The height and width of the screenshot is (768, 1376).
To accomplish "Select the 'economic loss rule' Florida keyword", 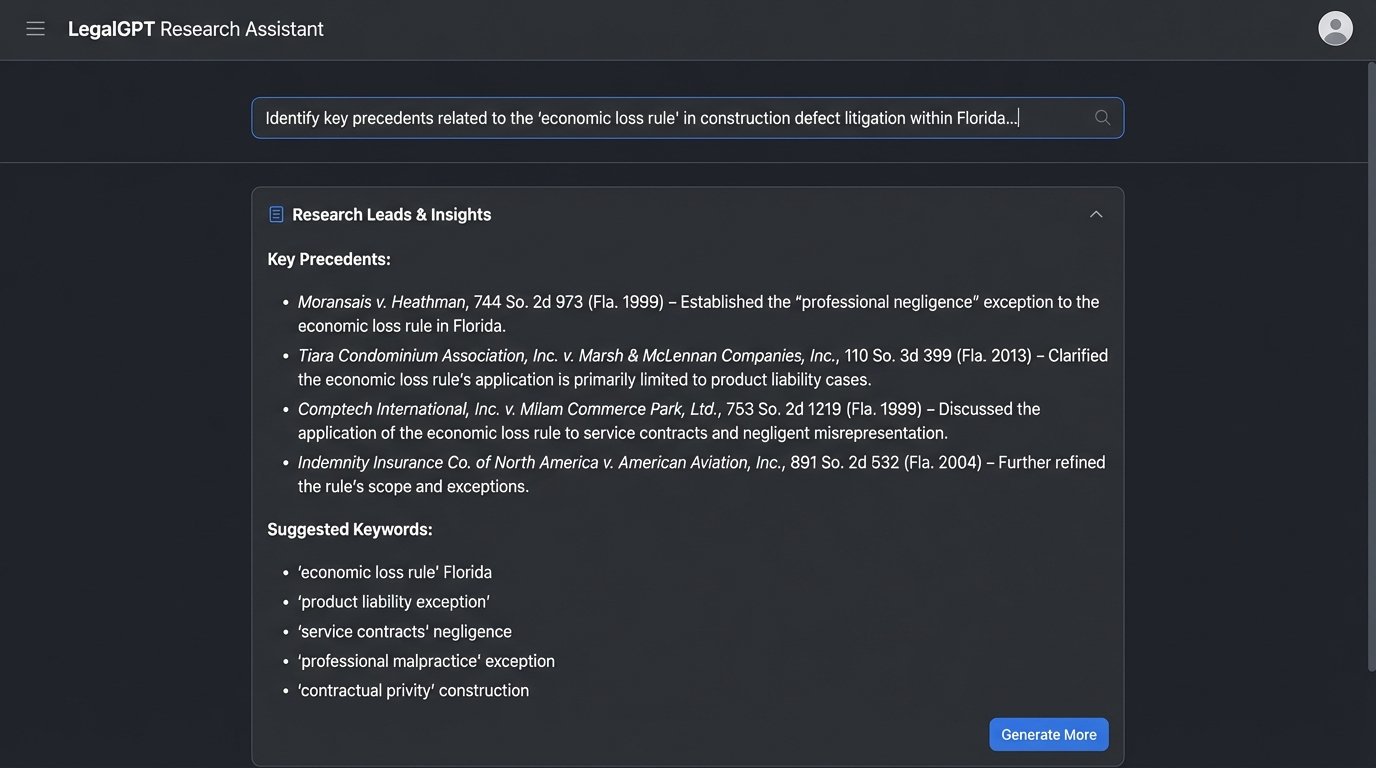I will (x=394, y=570).
